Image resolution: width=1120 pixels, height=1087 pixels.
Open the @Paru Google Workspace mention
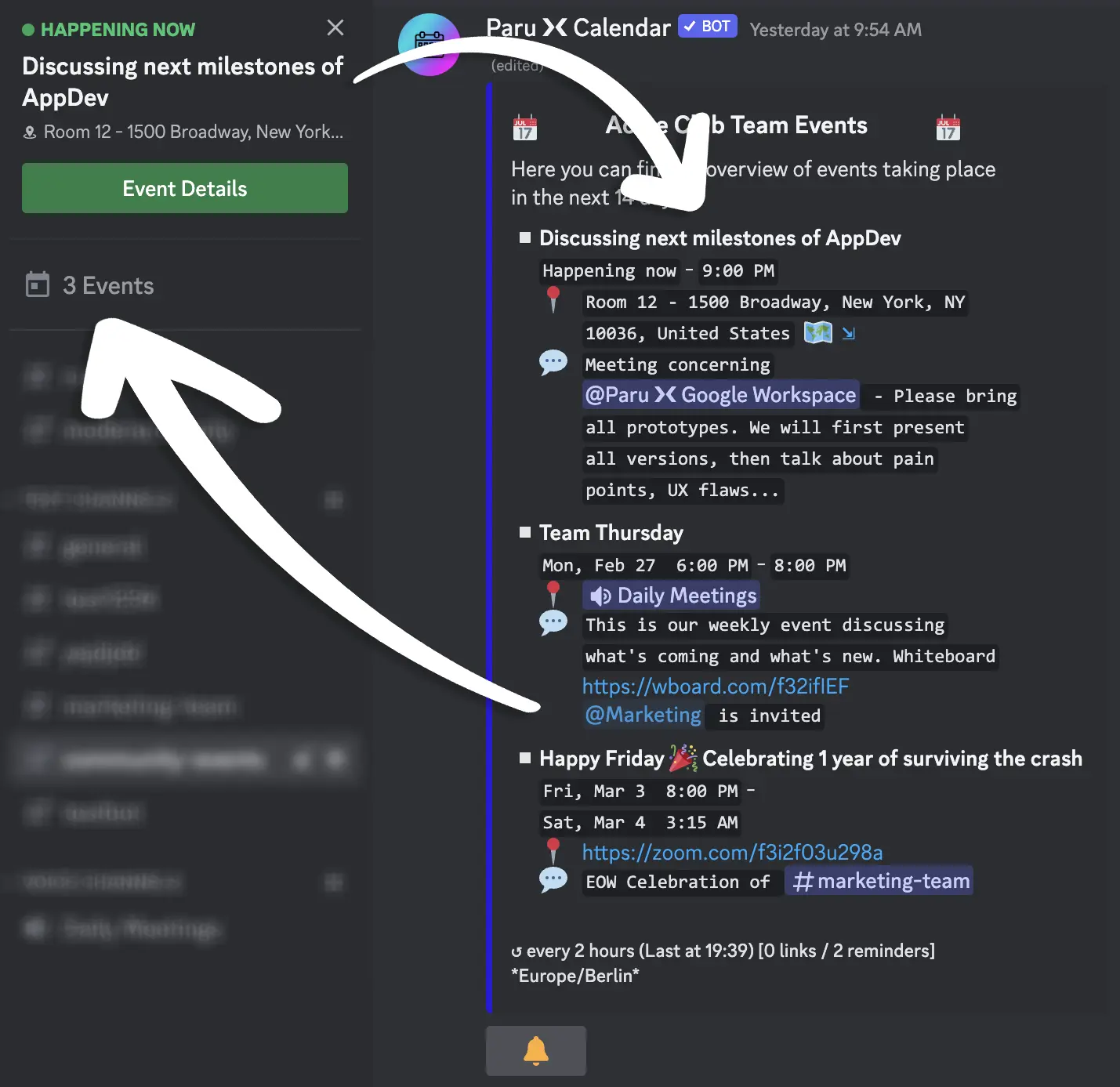point(721,395)
